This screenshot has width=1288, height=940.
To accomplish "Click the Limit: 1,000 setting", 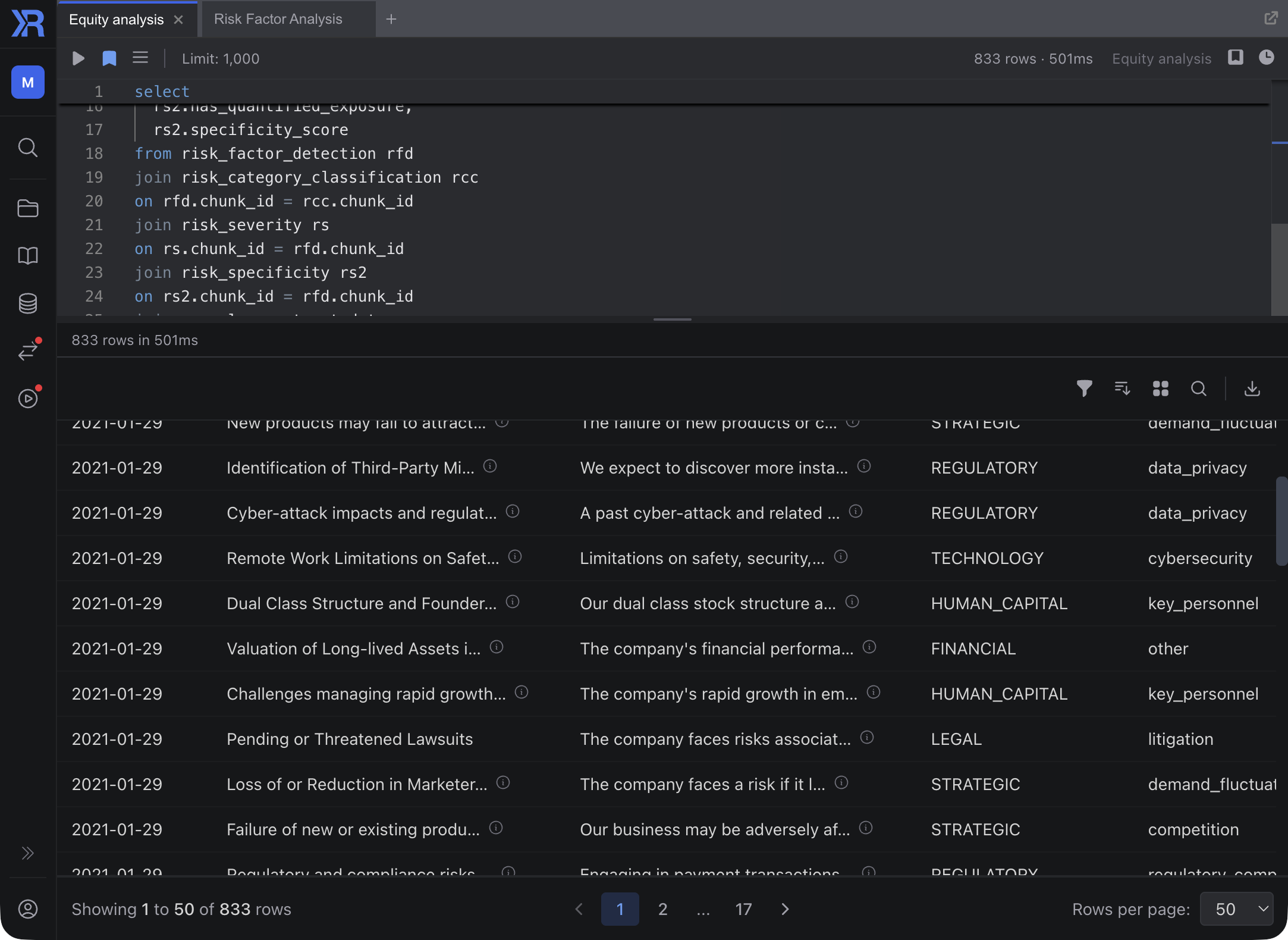I will pyautogui.click(x=221, y=59).
